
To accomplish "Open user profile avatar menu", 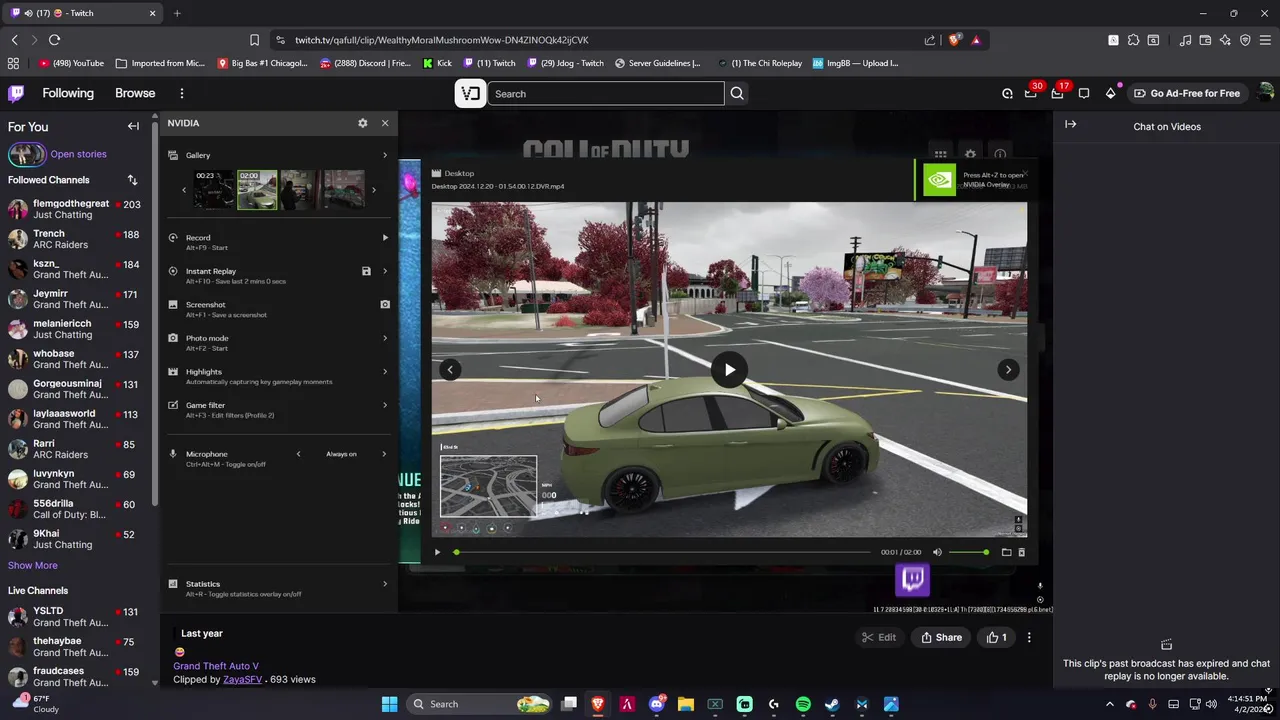I will [x=1265, y=93].
